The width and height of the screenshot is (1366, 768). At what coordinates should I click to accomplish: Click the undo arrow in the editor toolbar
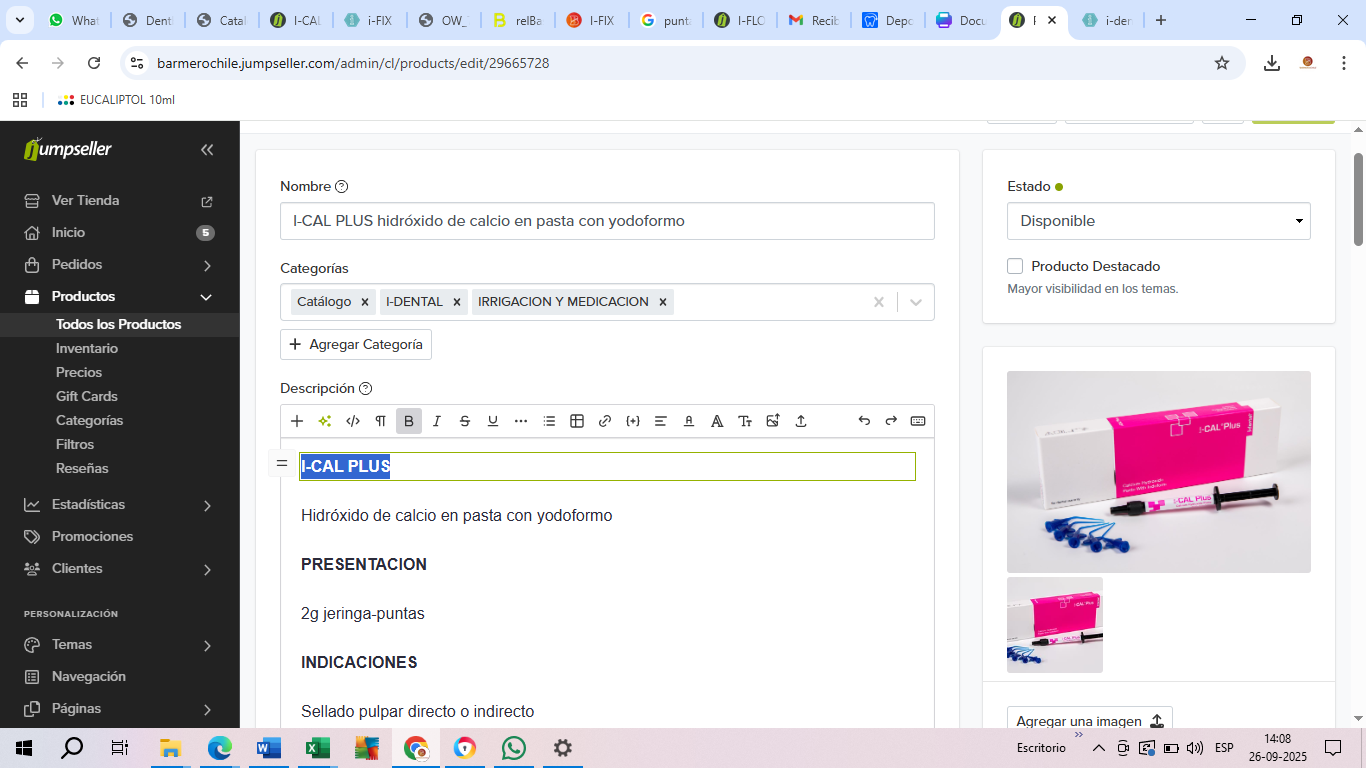coord(864,421)
